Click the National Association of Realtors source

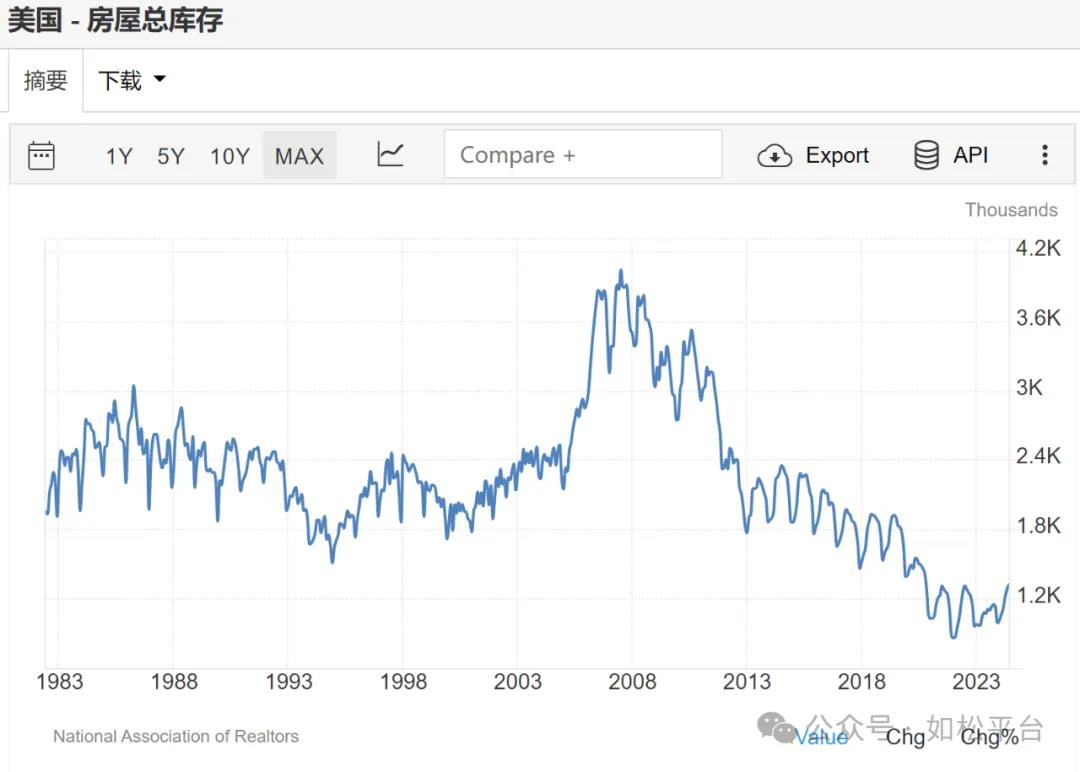click(x=176, y=736)
